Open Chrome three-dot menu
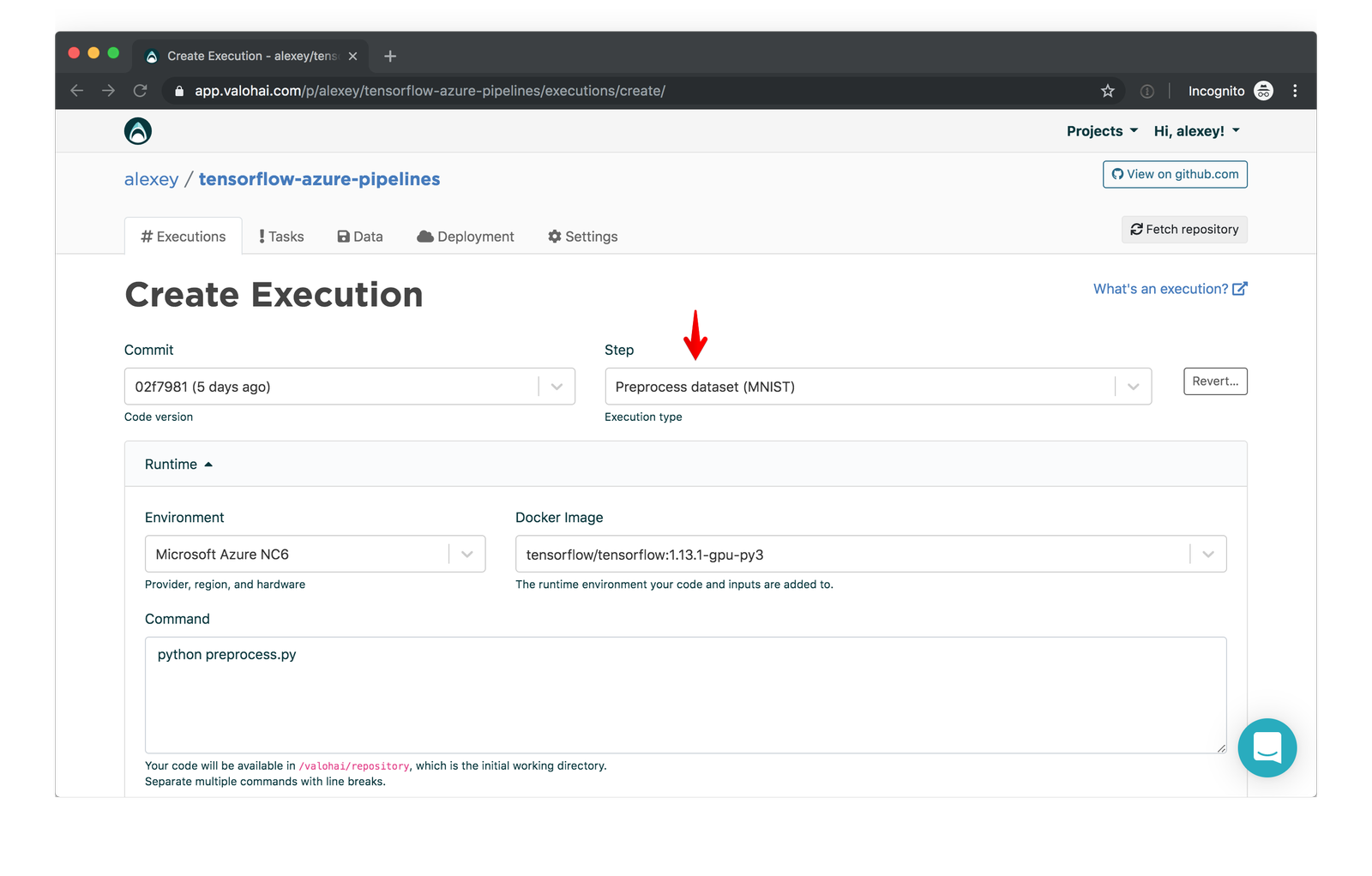The height and width of the screenshot is (876, 1372). (1295, 91)
